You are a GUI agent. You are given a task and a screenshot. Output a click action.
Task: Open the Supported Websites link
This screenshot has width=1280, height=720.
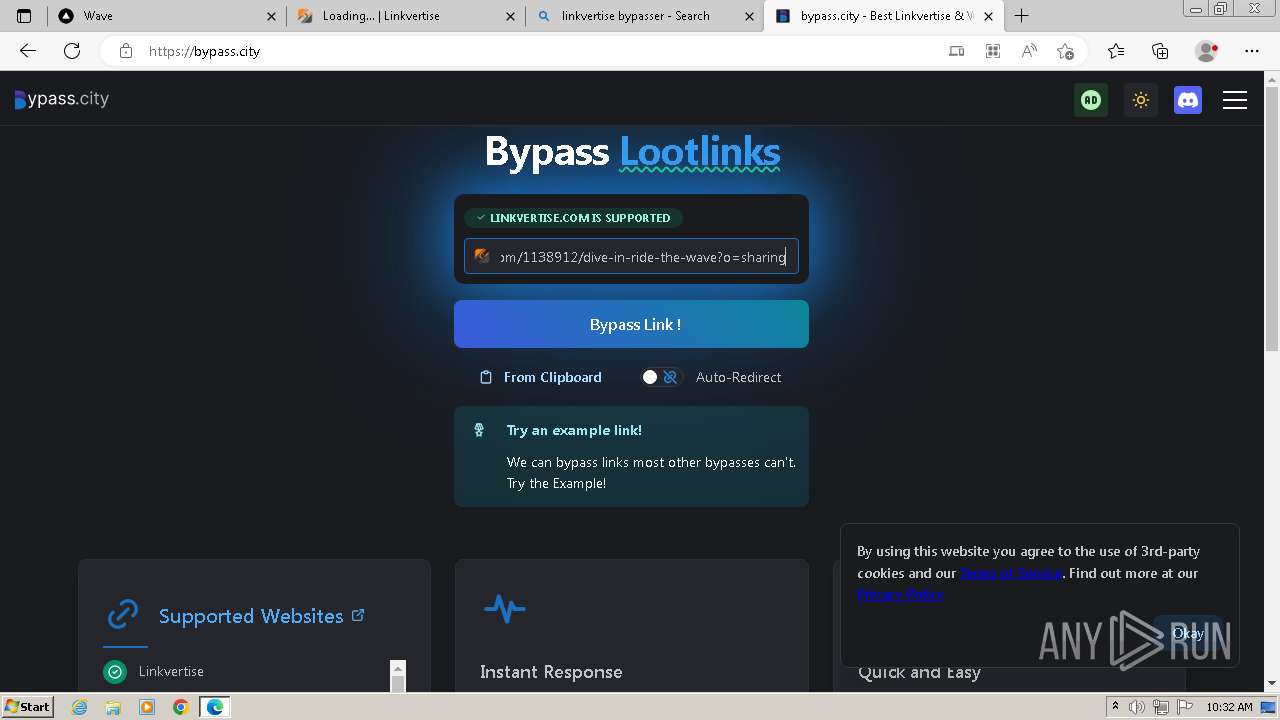pyautogui.click(x=251, y=616)
